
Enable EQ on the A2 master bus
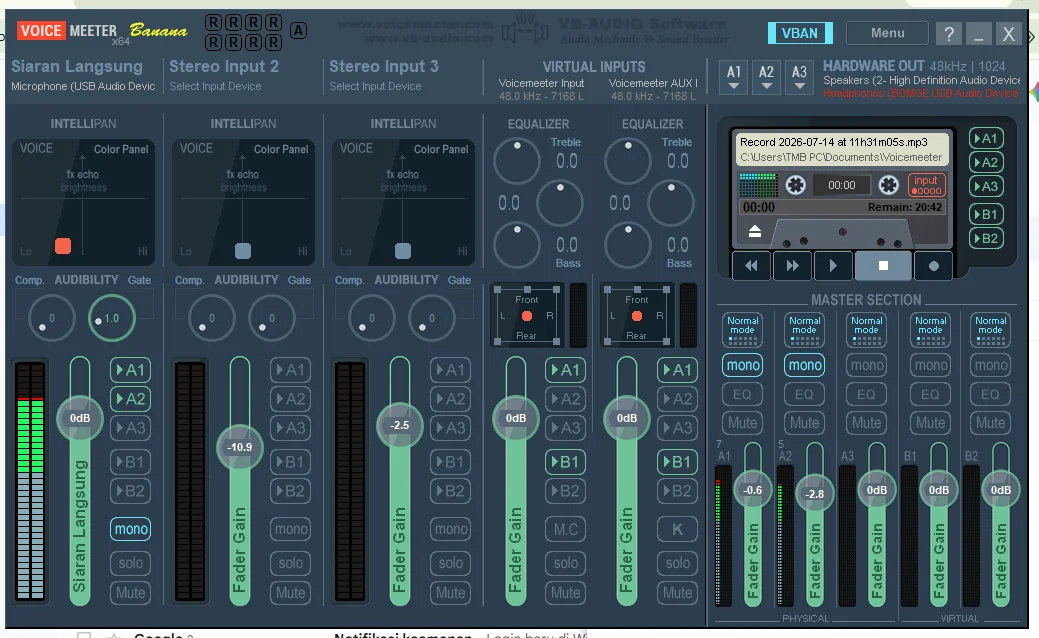(x=804, y=394)
